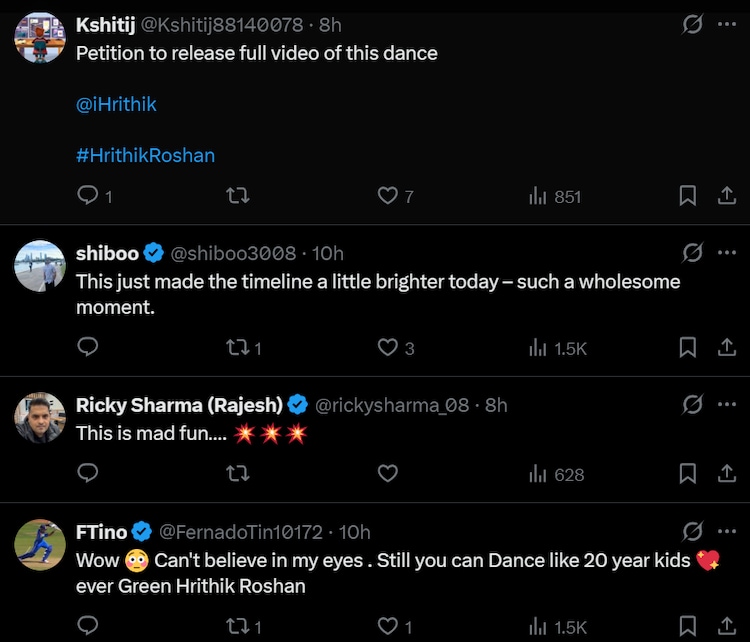Retweet Kshitij's dance petition tweet
Viewport: 750px width, 642px height.
238,196
